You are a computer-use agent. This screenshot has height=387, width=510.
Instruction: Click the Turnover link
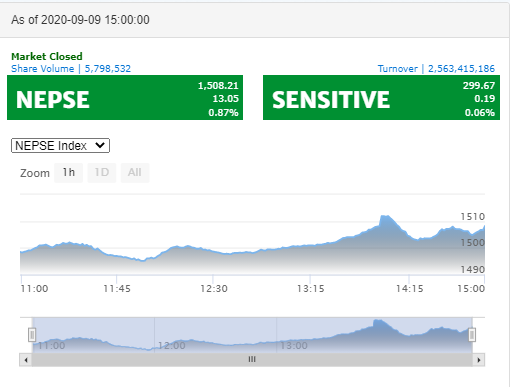pos(436,69)
